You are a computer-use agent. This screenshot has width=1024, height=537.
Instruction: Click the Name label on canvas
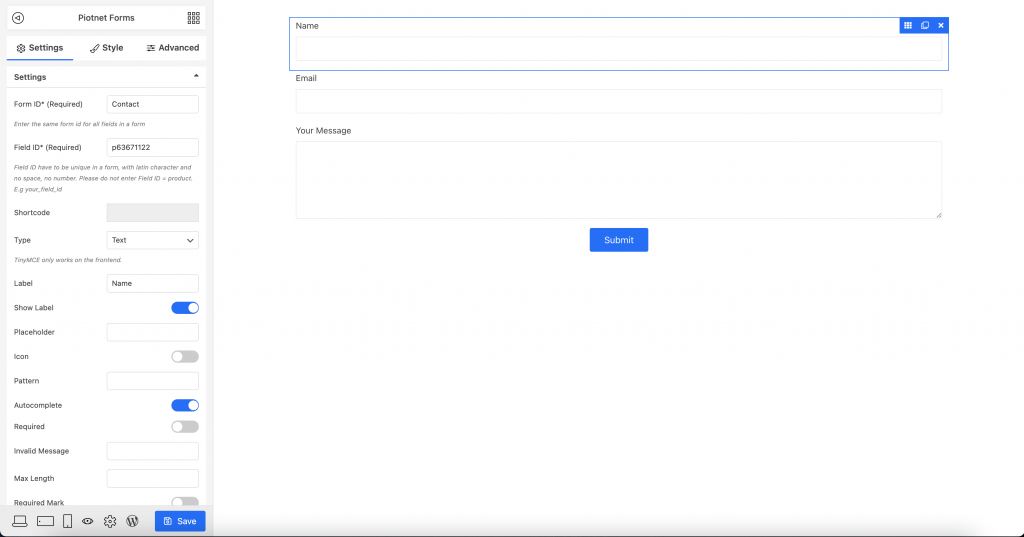tap(307, 25)
